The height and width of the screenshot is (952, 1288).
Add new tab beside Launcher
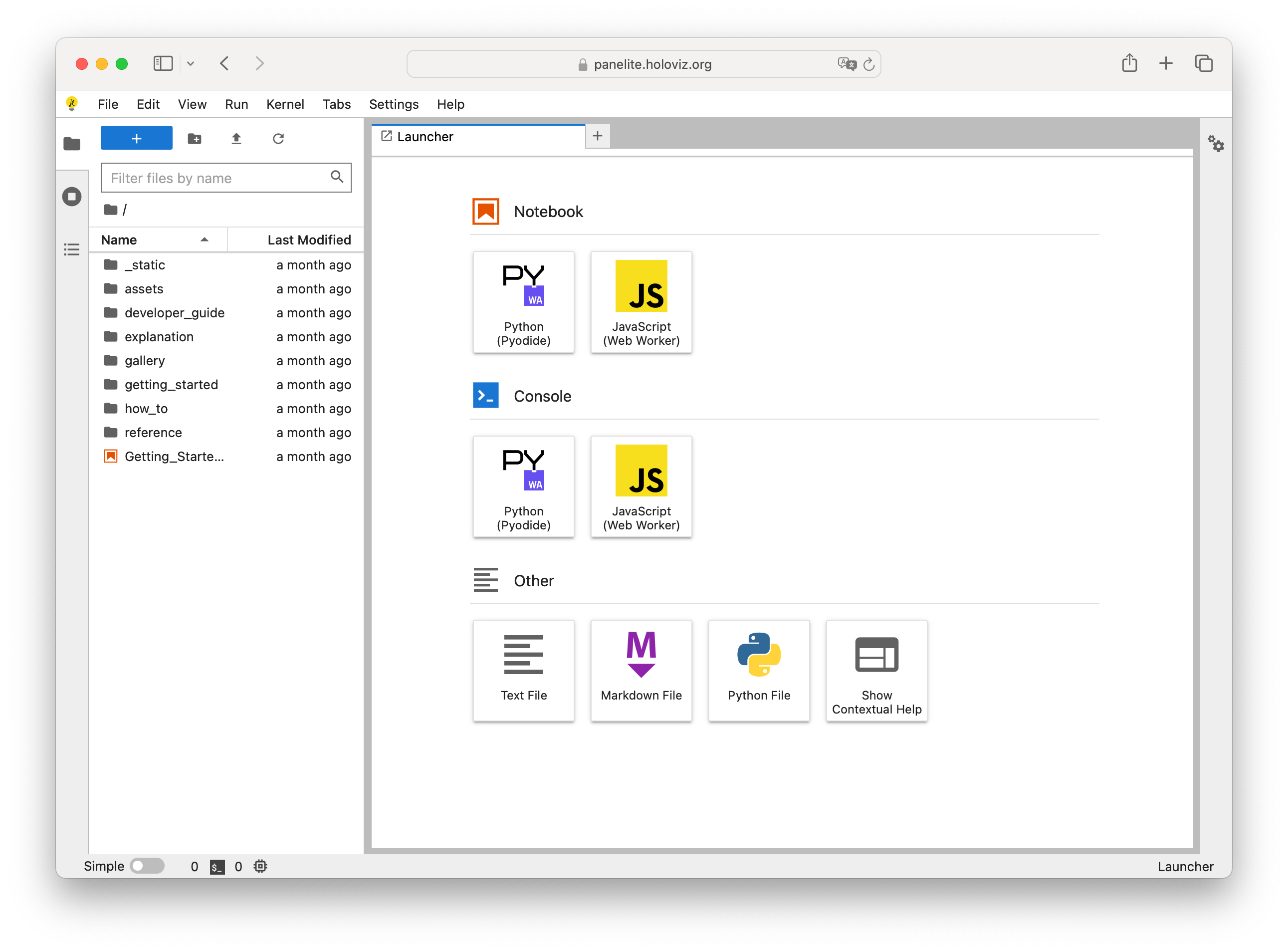tap(597, 136)
